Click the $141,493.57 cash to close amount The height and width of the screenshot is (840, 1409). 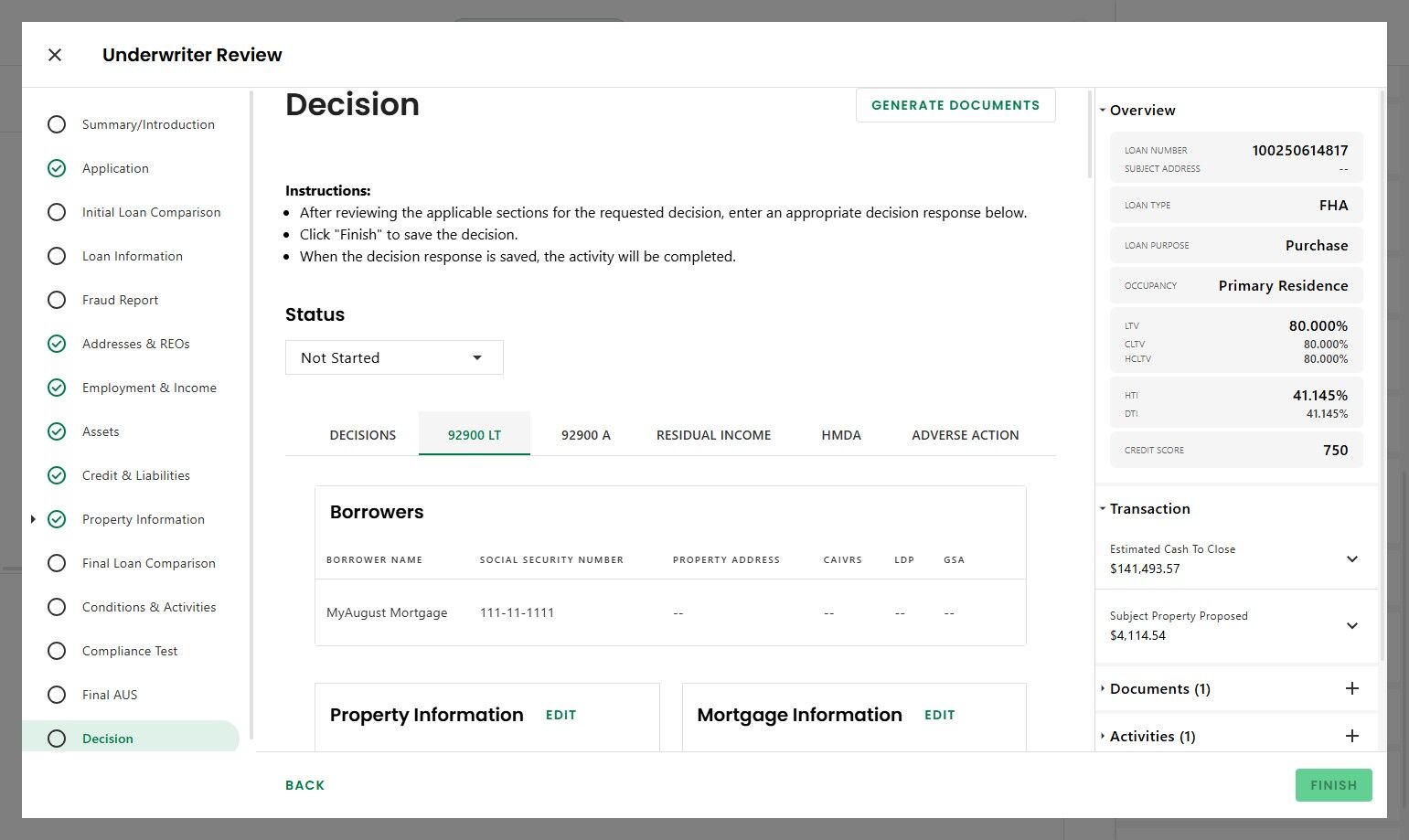pos(1145,569)
